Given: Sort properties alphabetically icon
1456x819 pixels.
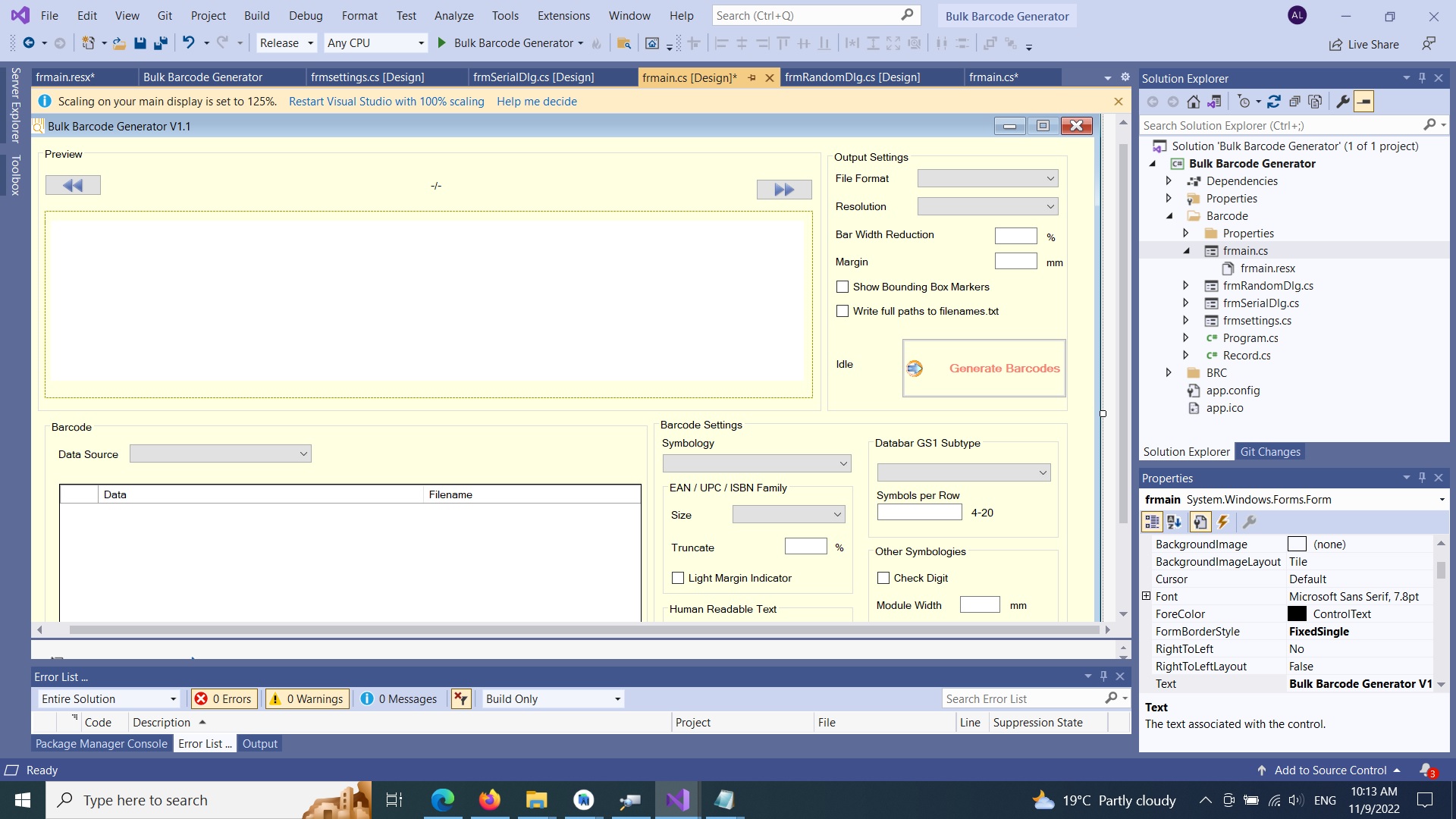Looking at the screenshot, I should click(1174, 522).
